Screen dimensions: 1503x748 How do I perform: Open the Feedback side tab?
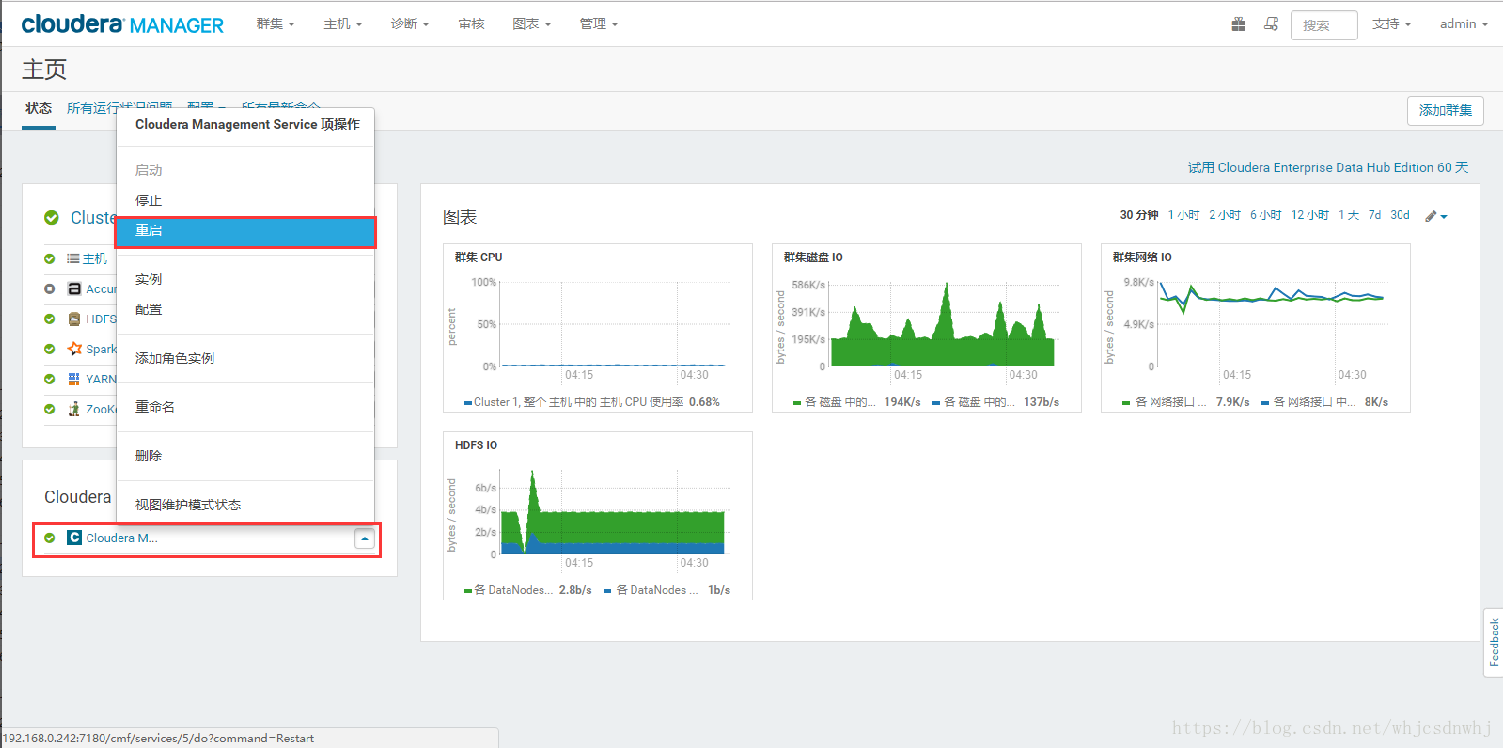click(x=1494, y=643)
